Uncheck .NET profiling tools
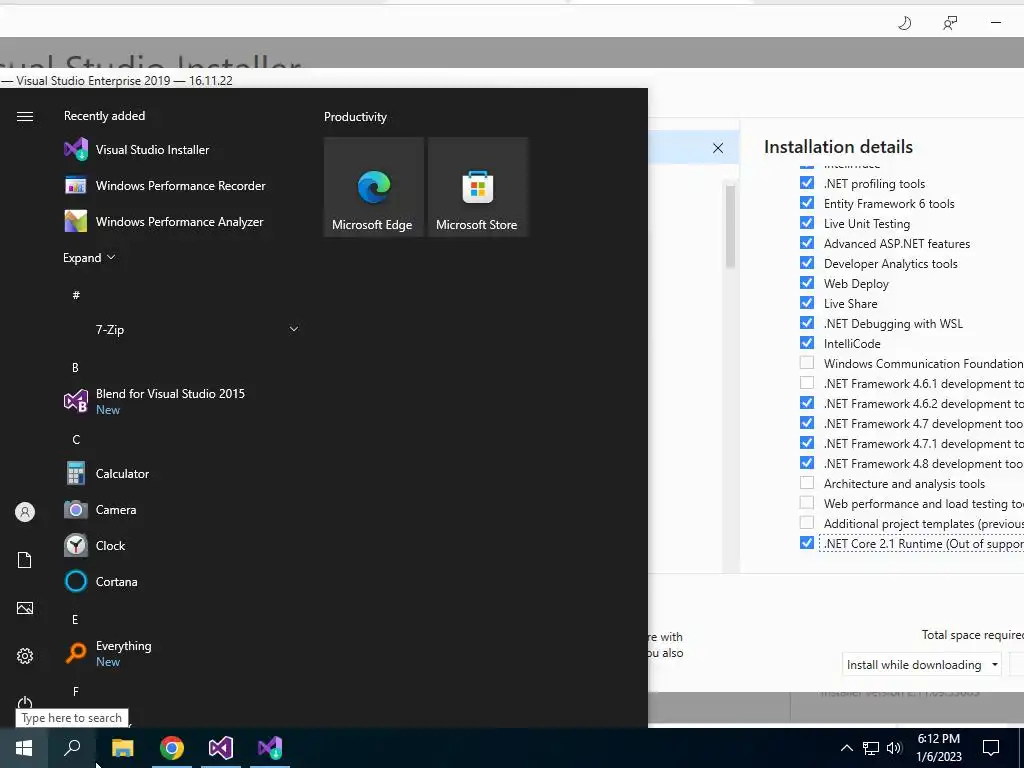Image resolution: width=1024 pixels, height=768 pixels. click(807, 183)
